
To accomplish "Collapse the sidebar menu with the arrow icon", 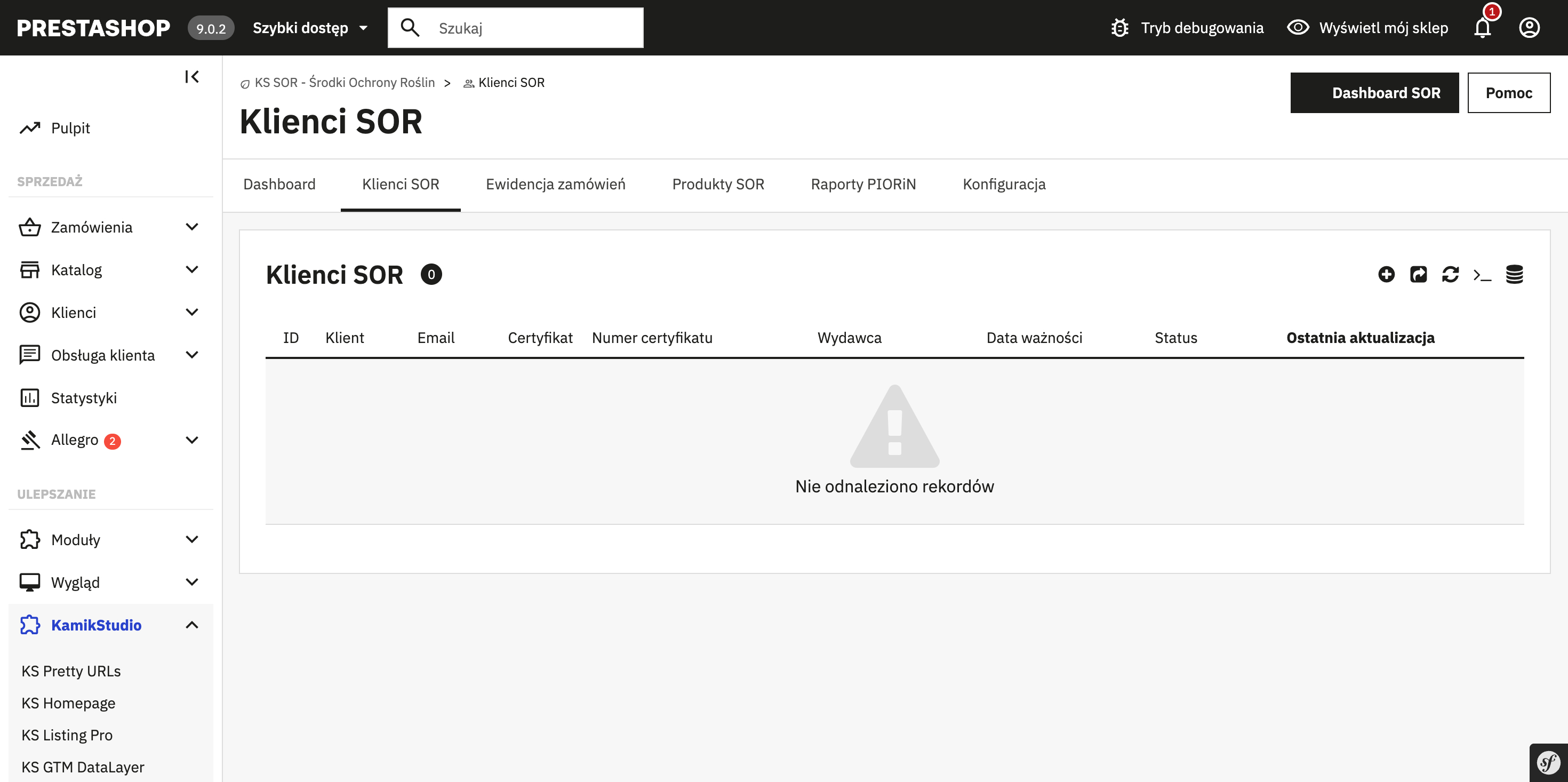I will [192, 77].
